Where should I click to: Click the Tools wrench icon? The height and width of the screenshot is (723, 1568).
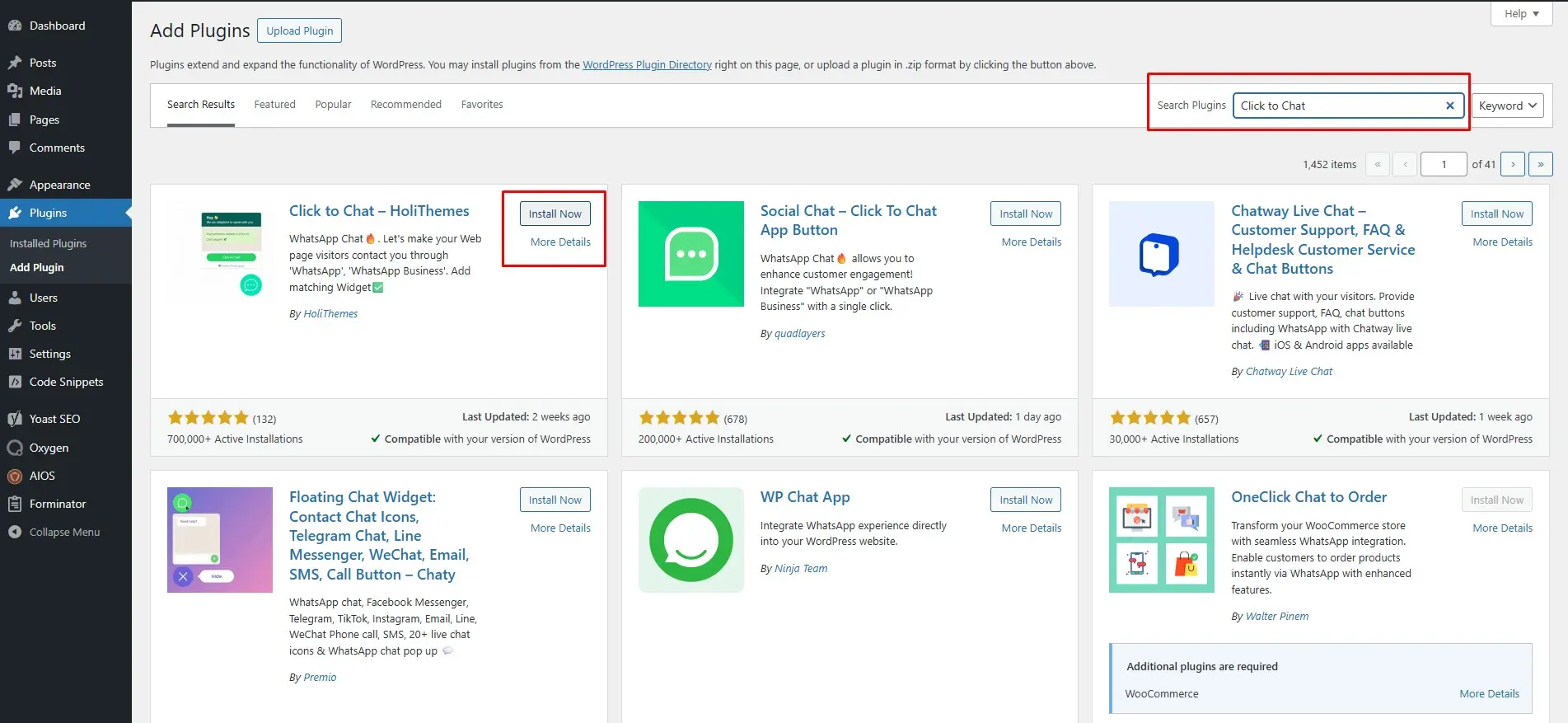[15, 326]
